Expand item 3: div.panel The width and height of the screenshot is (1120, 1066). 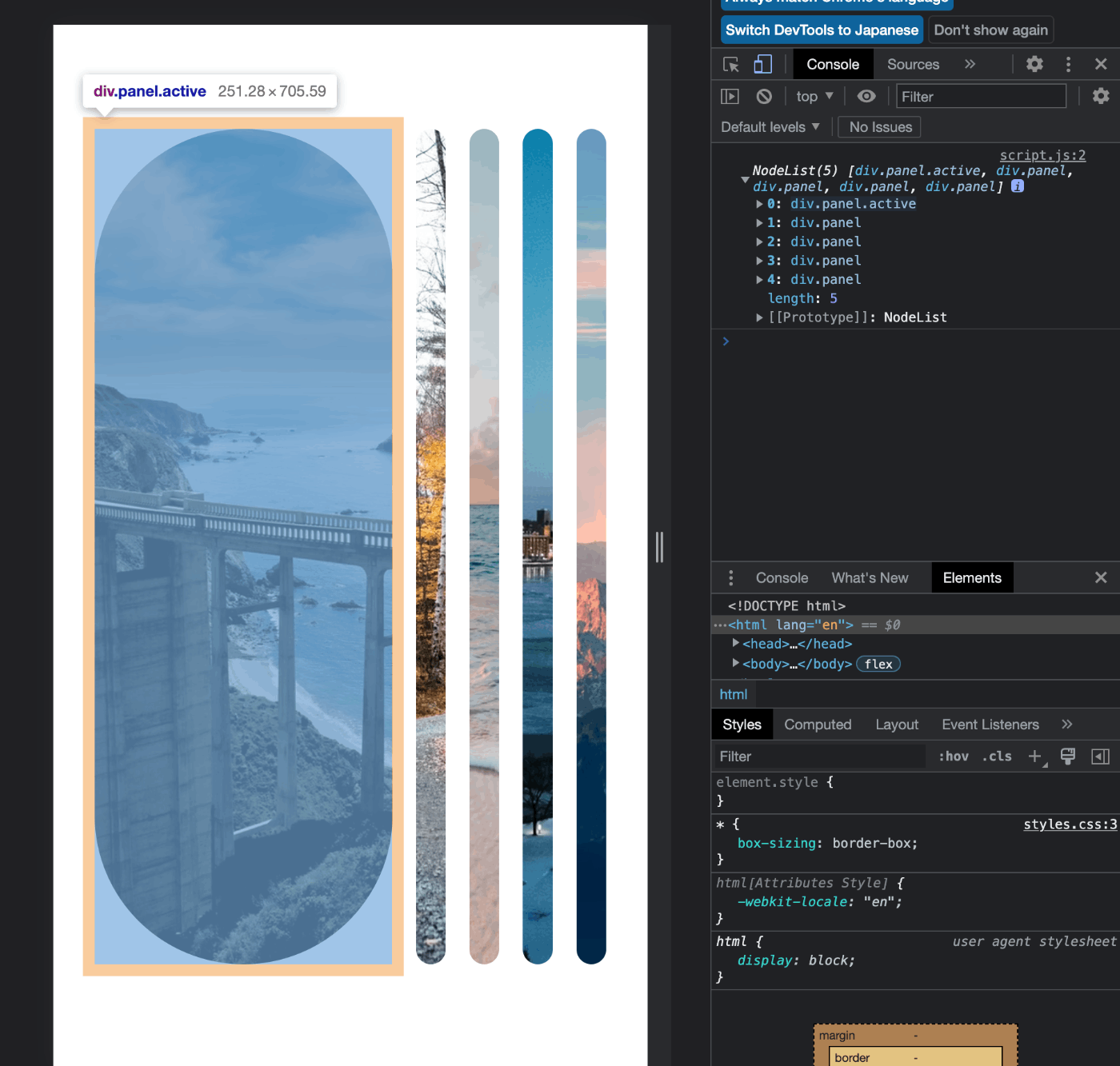759,261
